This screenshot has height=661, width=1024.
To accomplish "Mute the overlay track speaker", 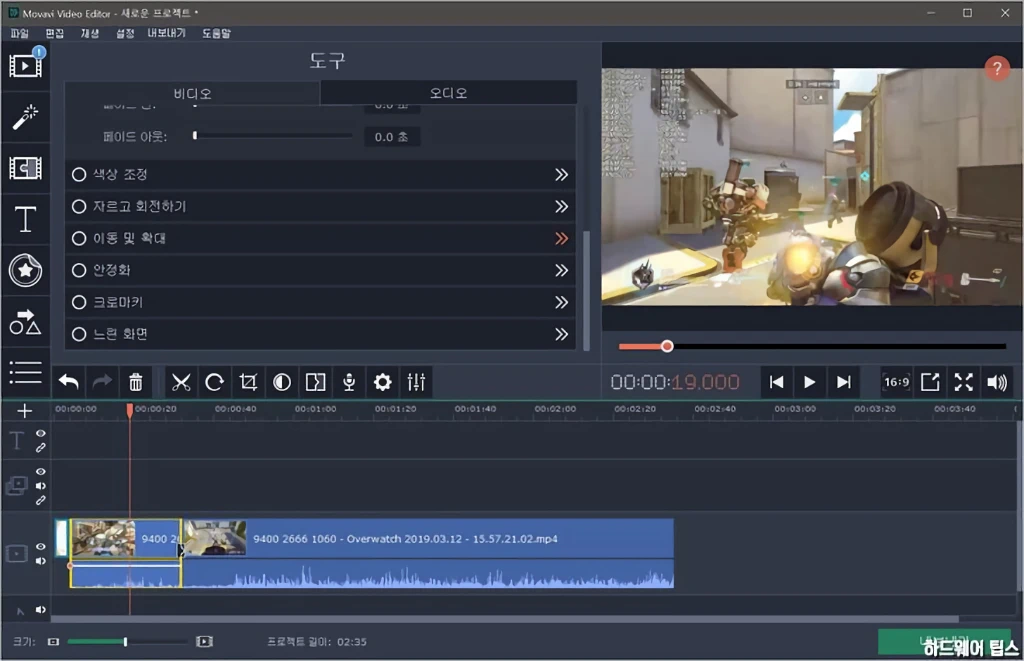I will coord(40,486).
